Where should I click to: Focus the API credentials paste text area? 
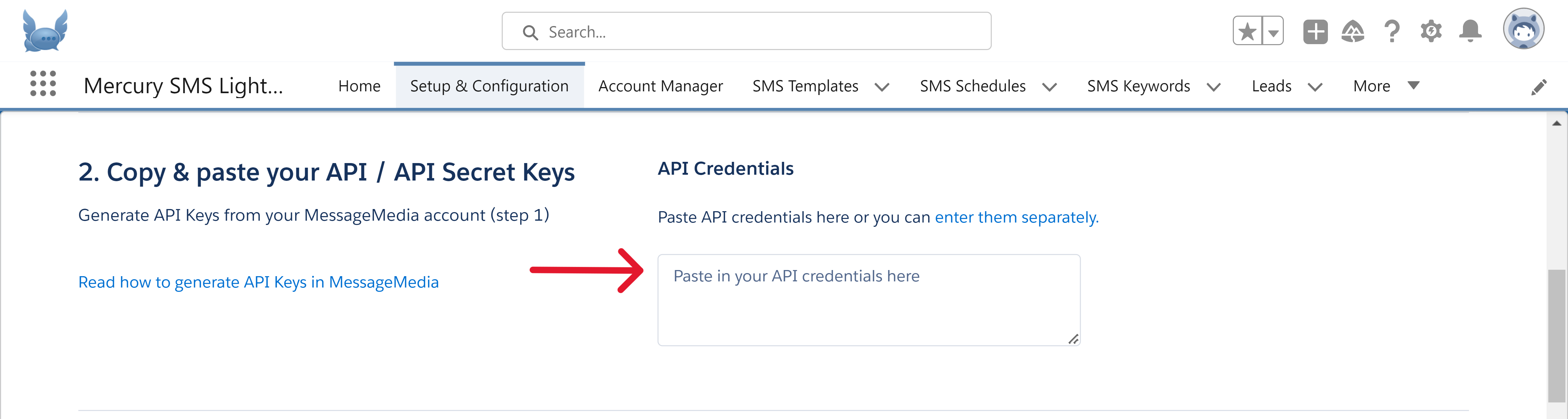pyautogui.click(x=869, y=300)
